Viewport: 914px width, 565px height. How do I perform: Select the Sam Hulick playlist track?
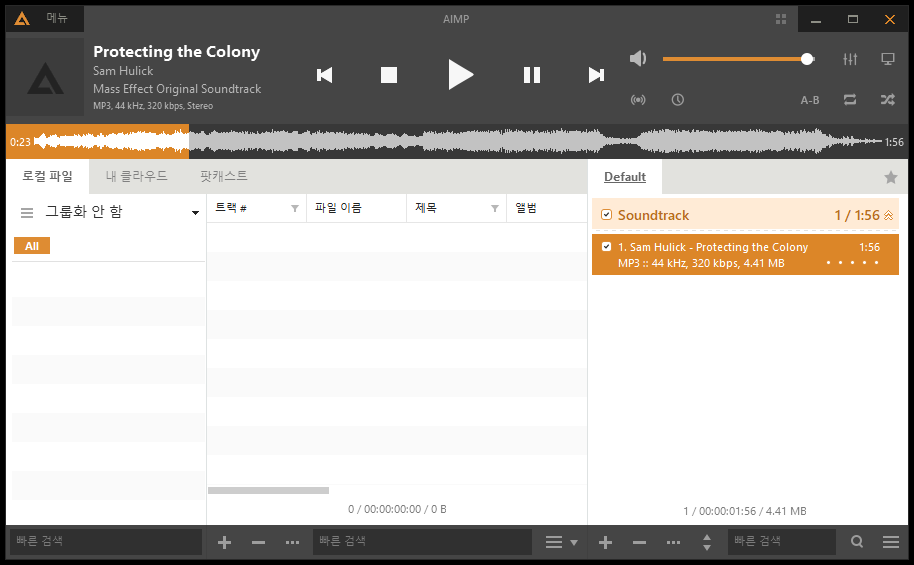tap(745, 255)
